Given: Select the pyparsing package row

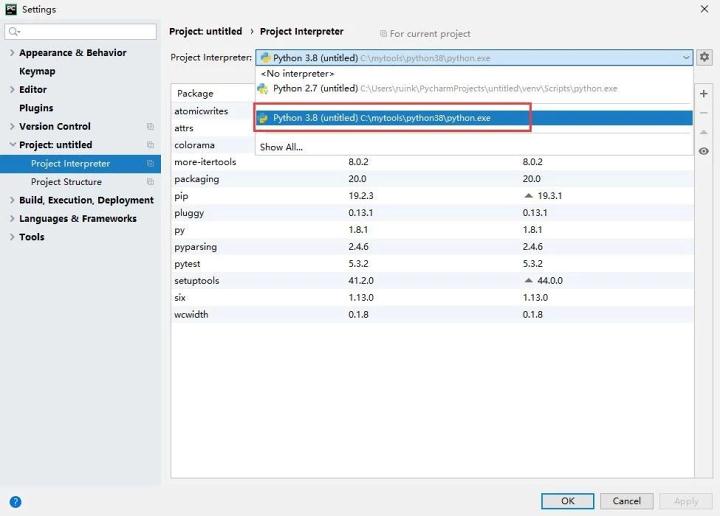Looking at the screenshot, I should coord(432,247).
